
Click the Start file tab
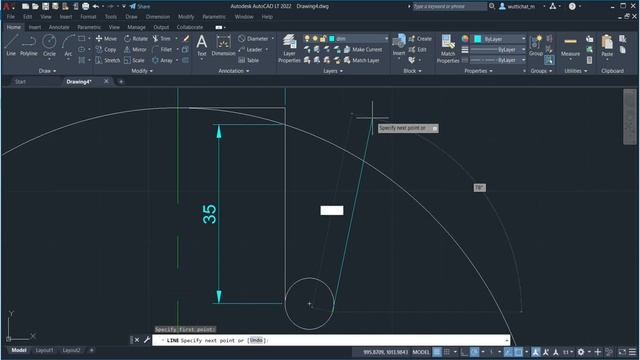(x=20, y=82)
